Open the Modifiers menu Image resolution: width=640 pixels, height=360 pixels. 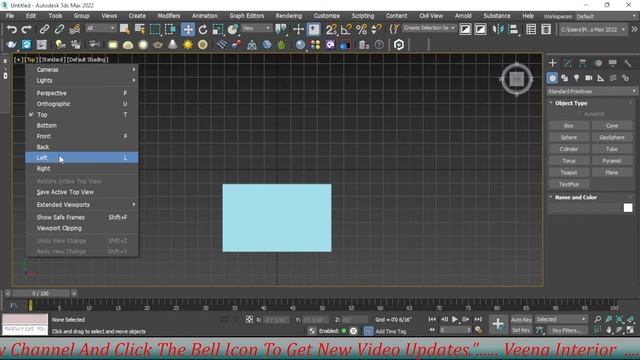(x=169, y=16)
